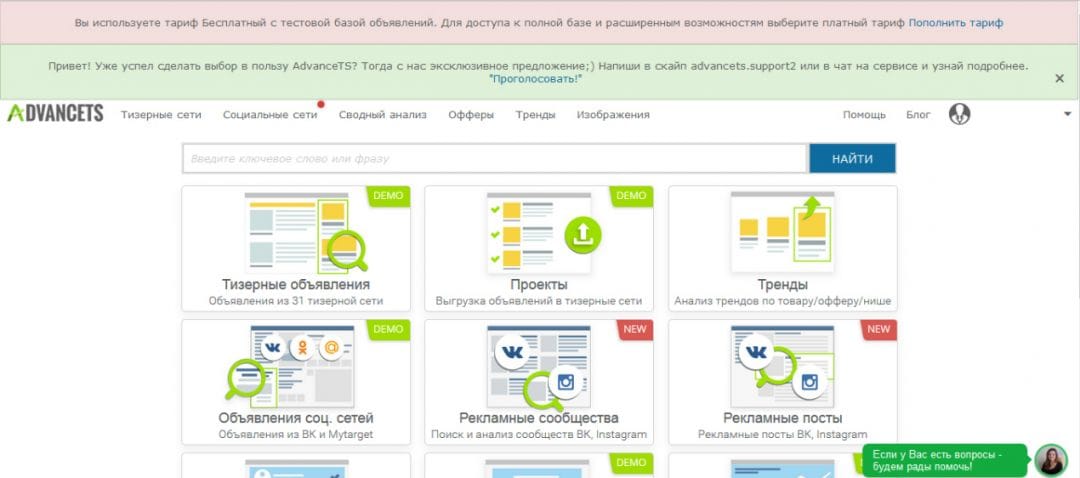
Task: Click the Объявления соц. сетей title
Action: click(295, 418)
